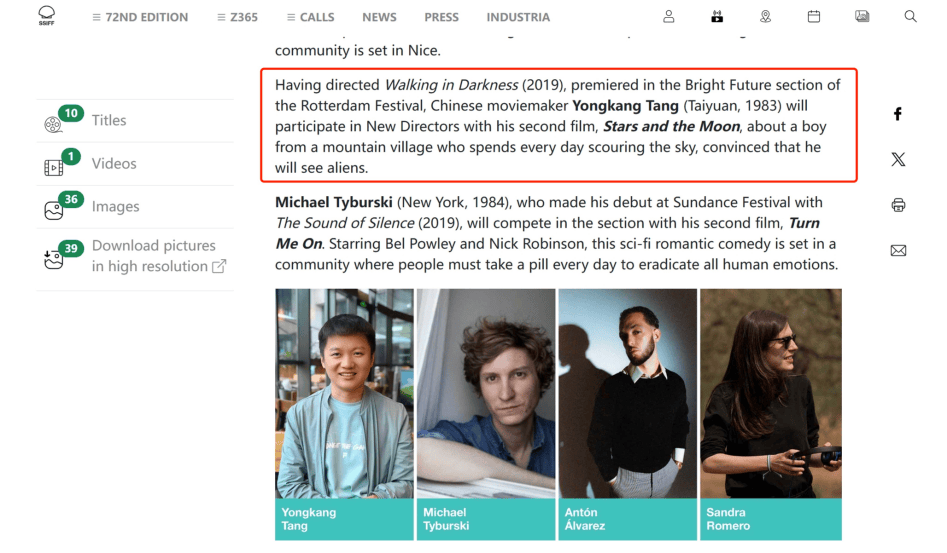Expand the 72ND EDITION menu
The width and height of the screenshot is (947, 553).
click(x=140, y=18)
